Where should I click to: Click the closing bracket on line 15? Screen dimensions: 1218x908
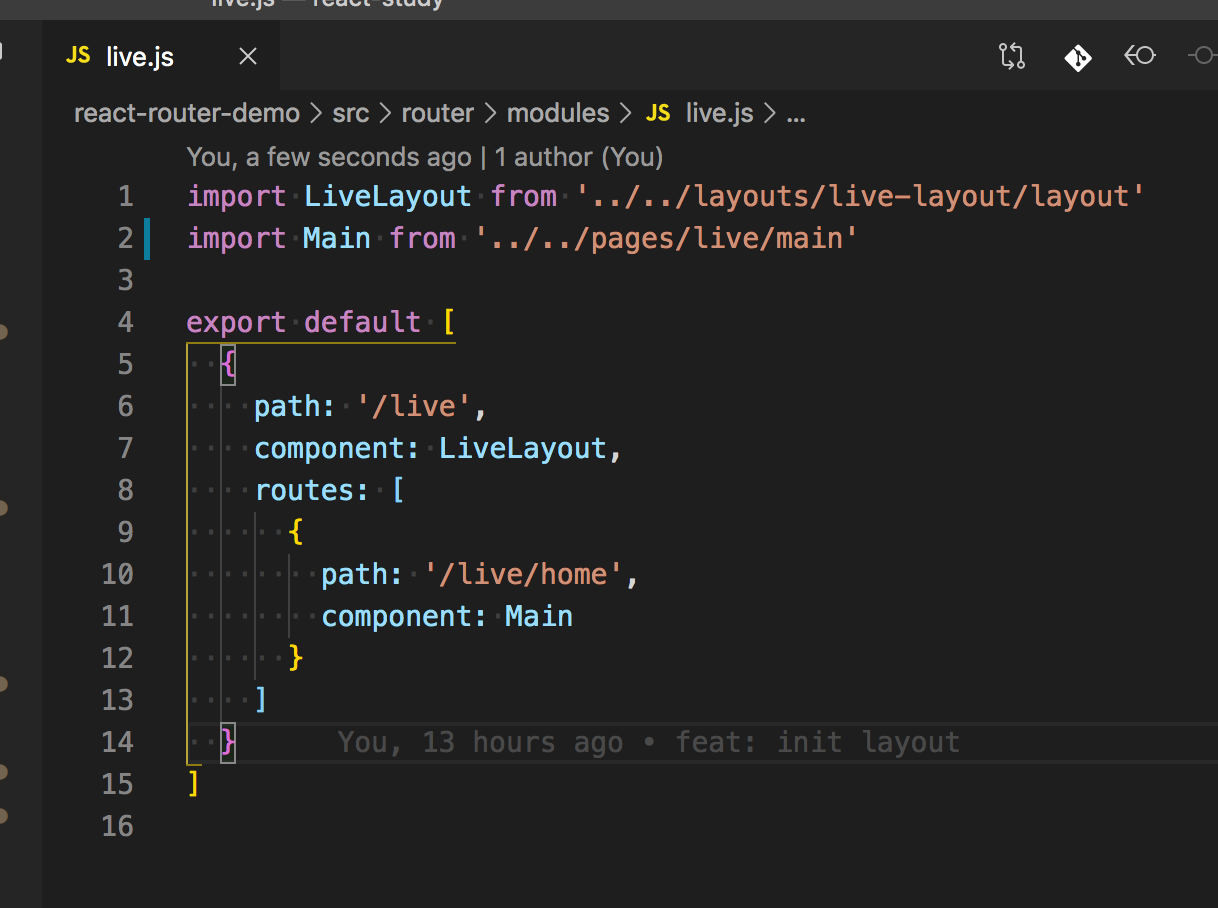pyautogui.click(x=194, y=784)
